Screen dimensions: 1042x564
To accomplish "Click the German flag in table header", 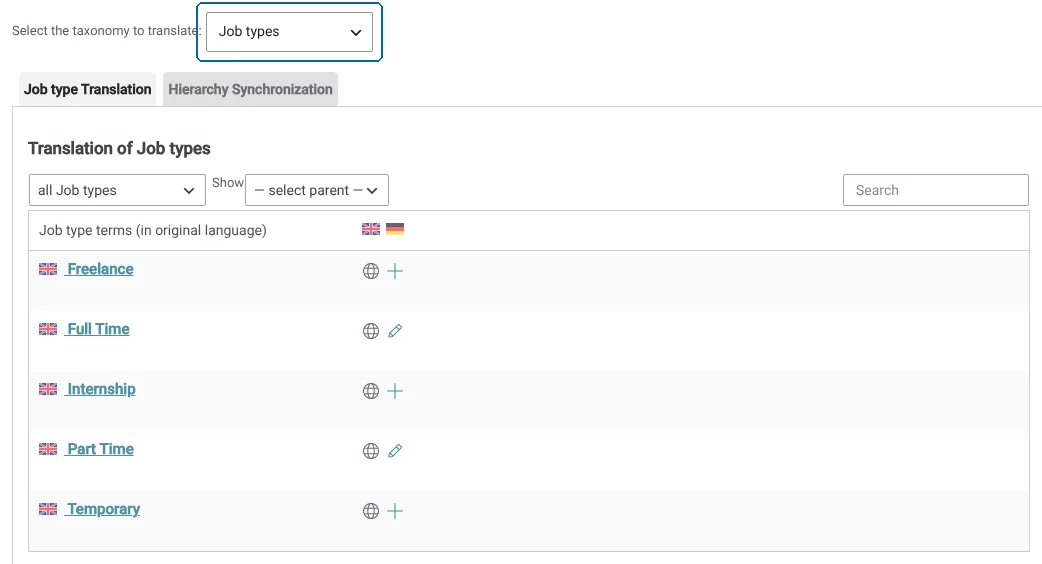I will (x=395, y=229).
